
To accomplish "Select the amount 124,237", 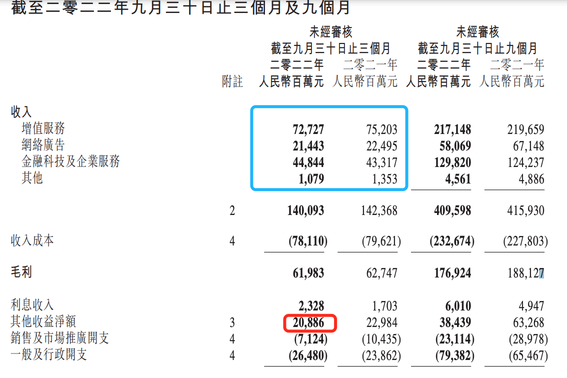I will click(526, 163).
